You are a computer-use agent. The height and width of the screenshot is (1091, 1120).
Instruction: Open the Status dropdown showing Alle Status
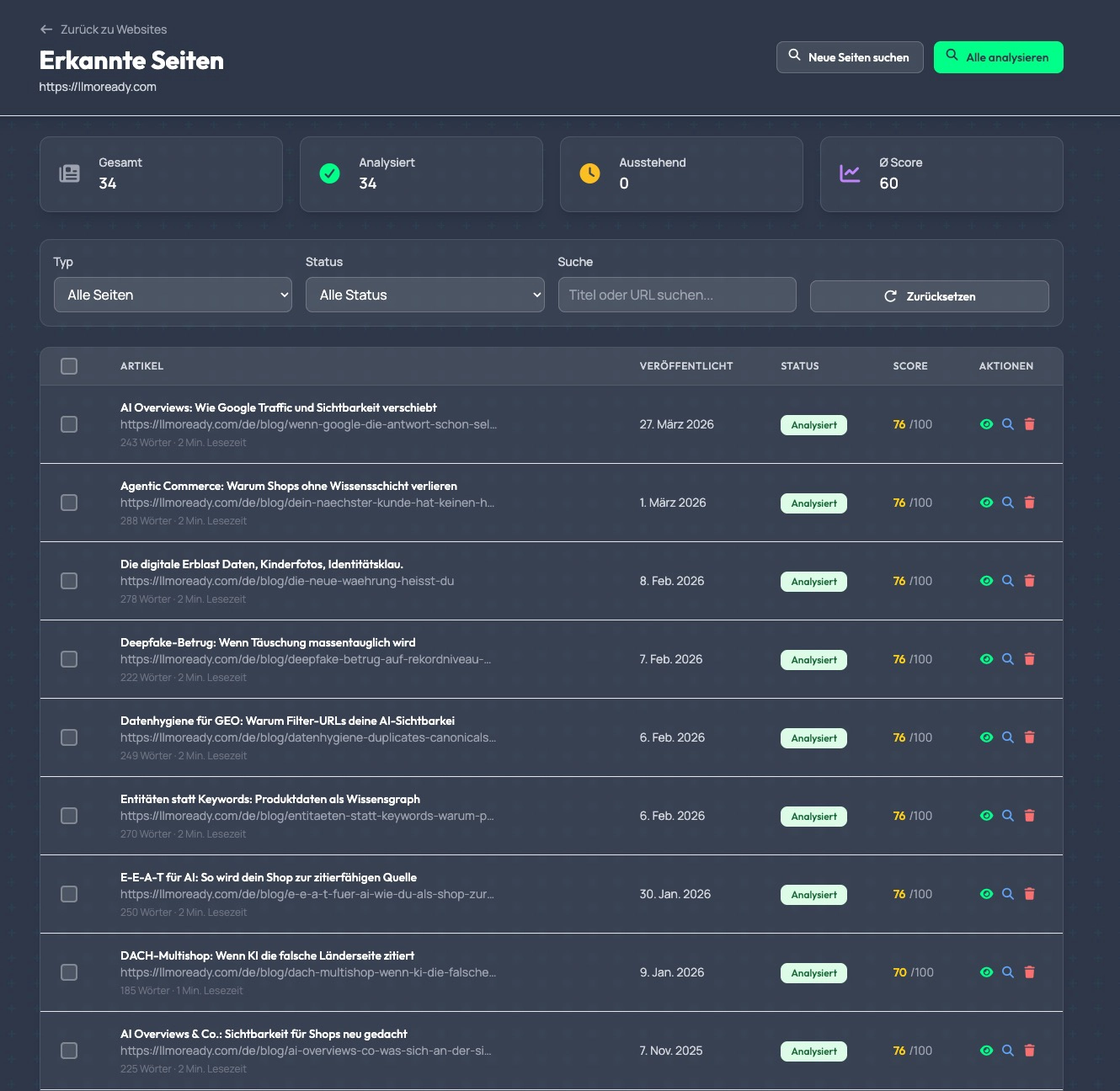(424, 295)
